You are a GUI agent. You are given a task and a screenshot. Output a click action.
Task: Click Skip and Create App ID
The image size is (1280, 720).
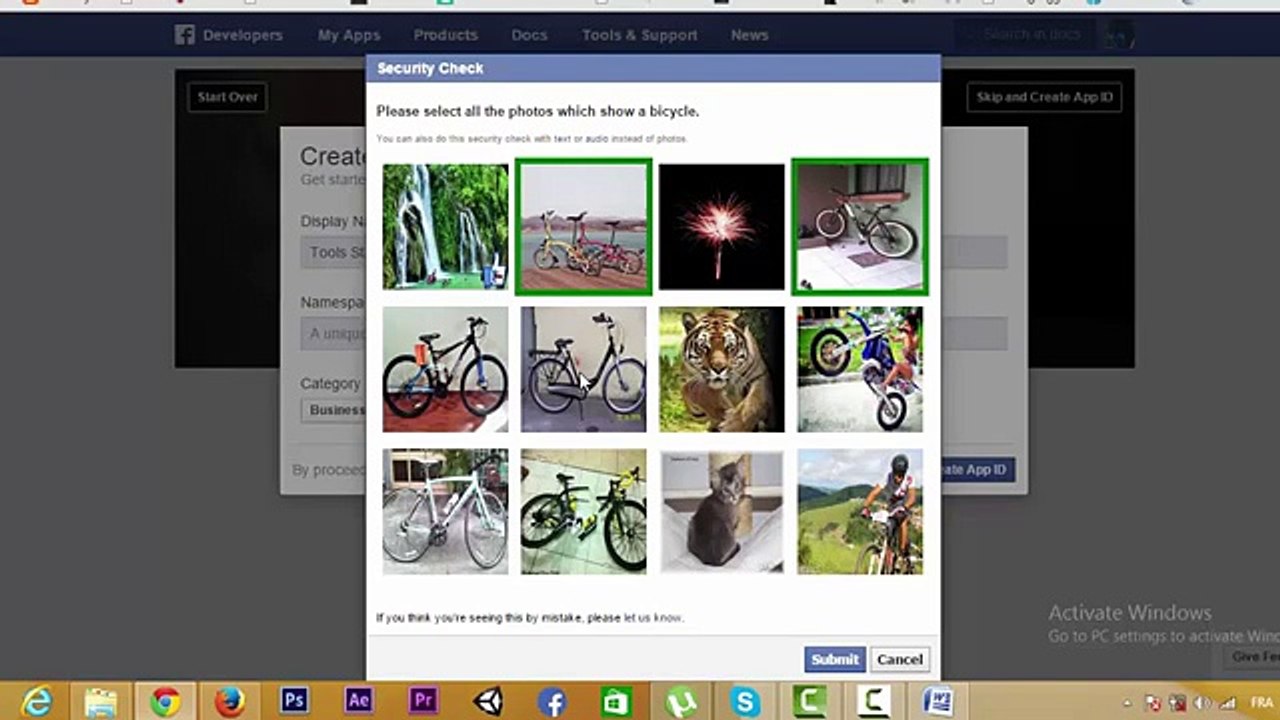1044,97
